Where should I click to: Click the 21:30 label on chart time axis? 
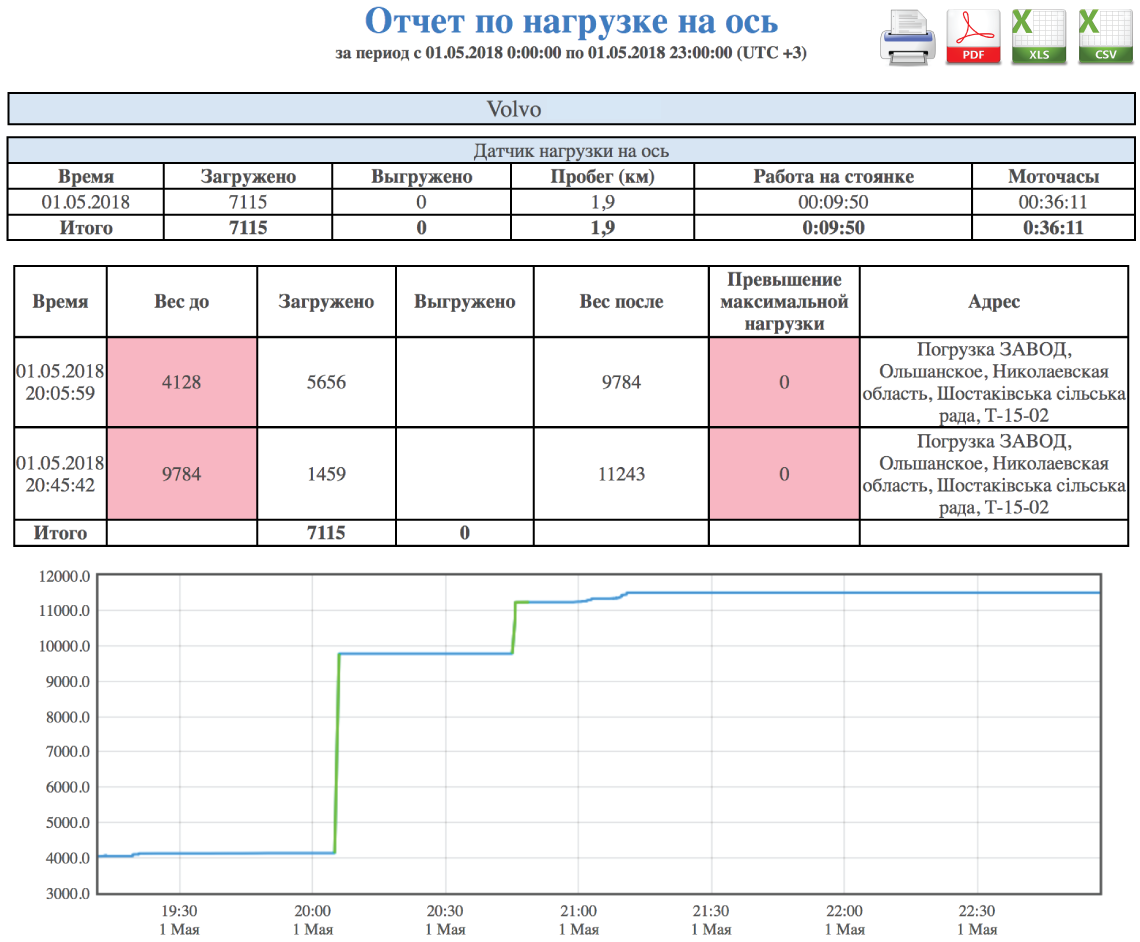coord(711,912)
